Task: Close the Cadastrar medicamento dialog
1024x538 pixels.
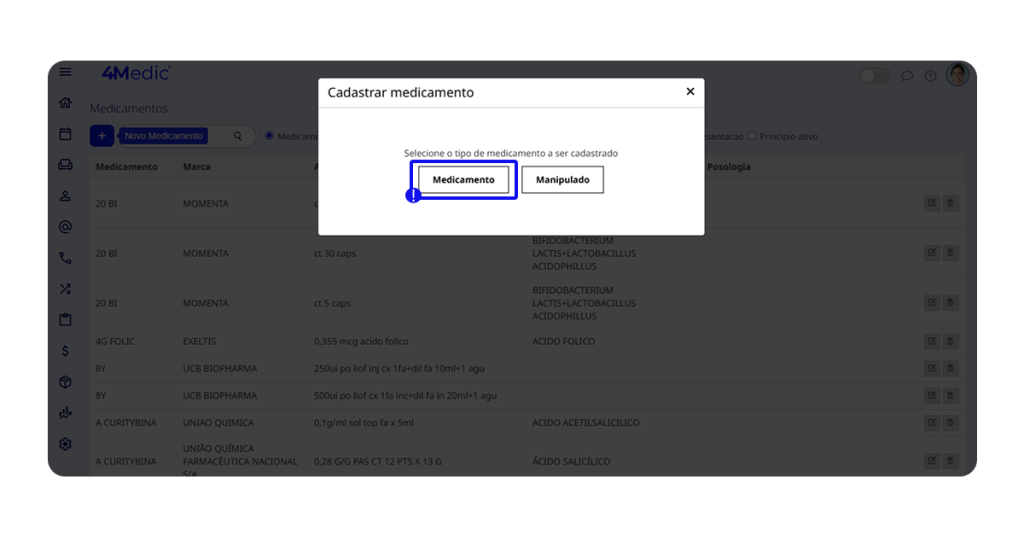Action: (690, 92)
